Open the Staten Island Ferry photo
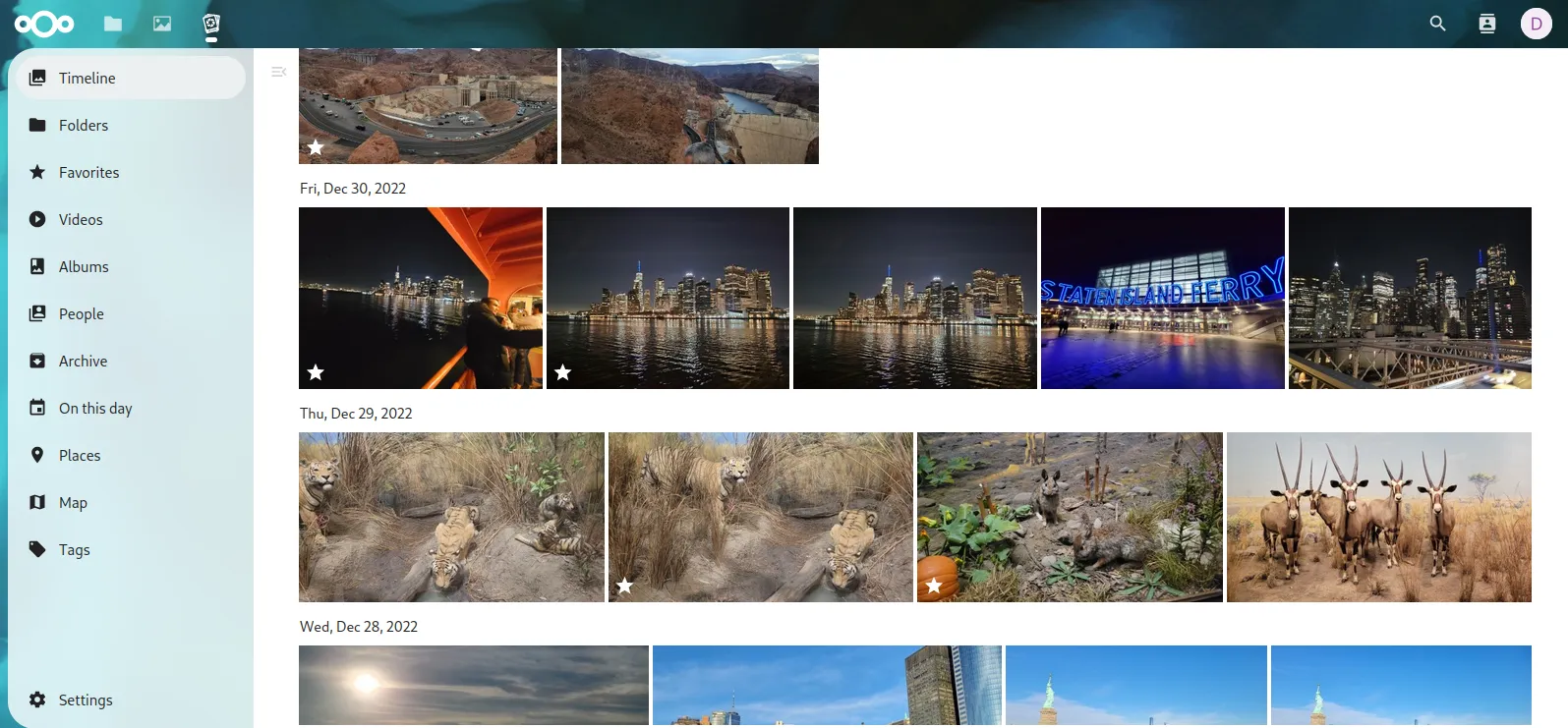The height and width of the screenshot is (728, 1568). [x=1162, y=298]
